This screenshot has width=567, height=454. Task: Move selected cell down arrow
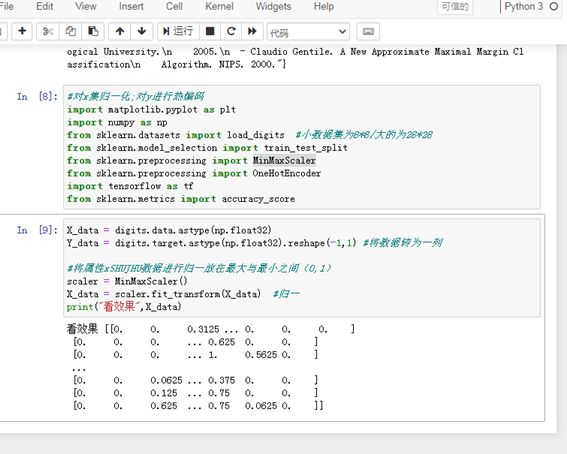(142, 31)
